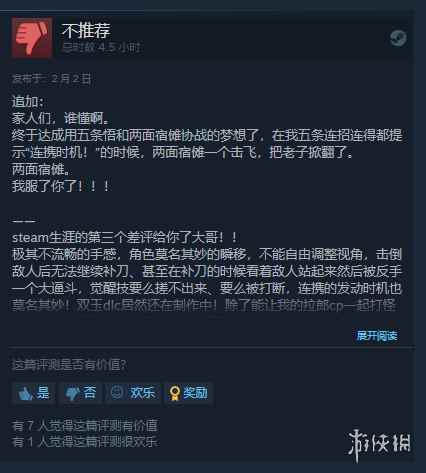Click the 发布于 2月2日 post date
Viewport: 426px width, 473px height.
51,79
